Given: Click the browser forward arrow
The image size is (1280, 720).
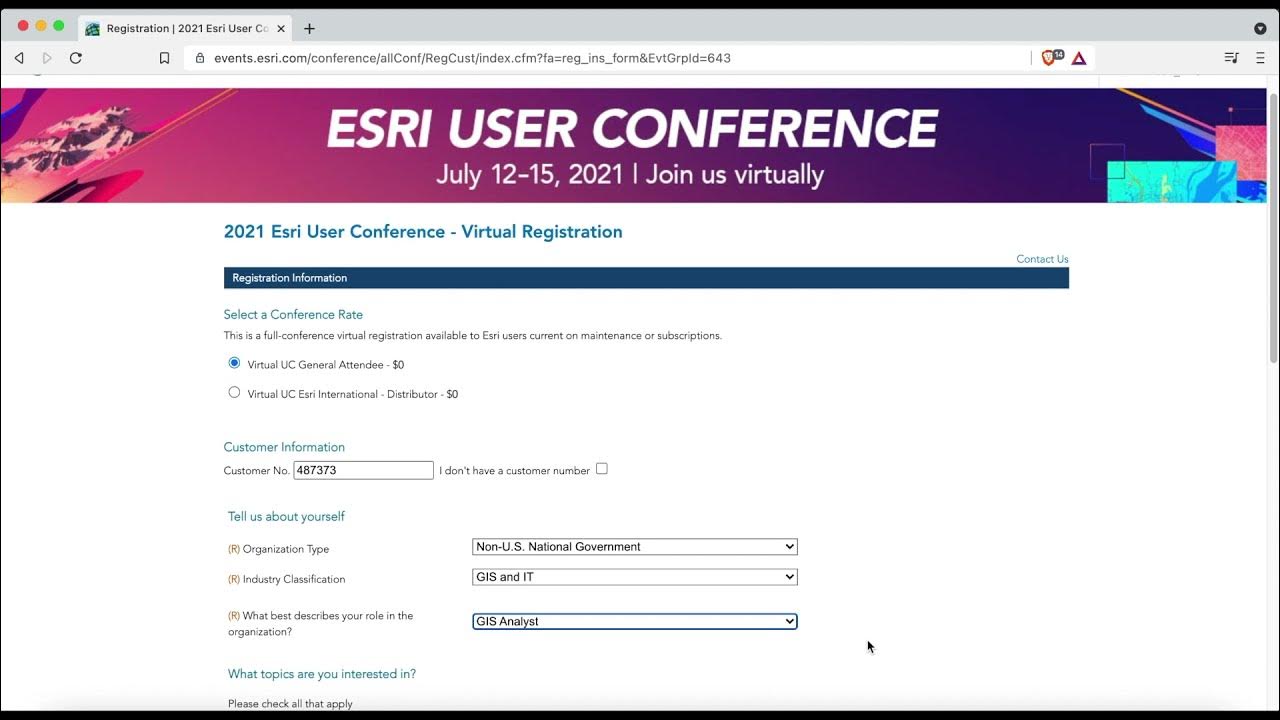Looking at the screenshot, I should point(47,58).
